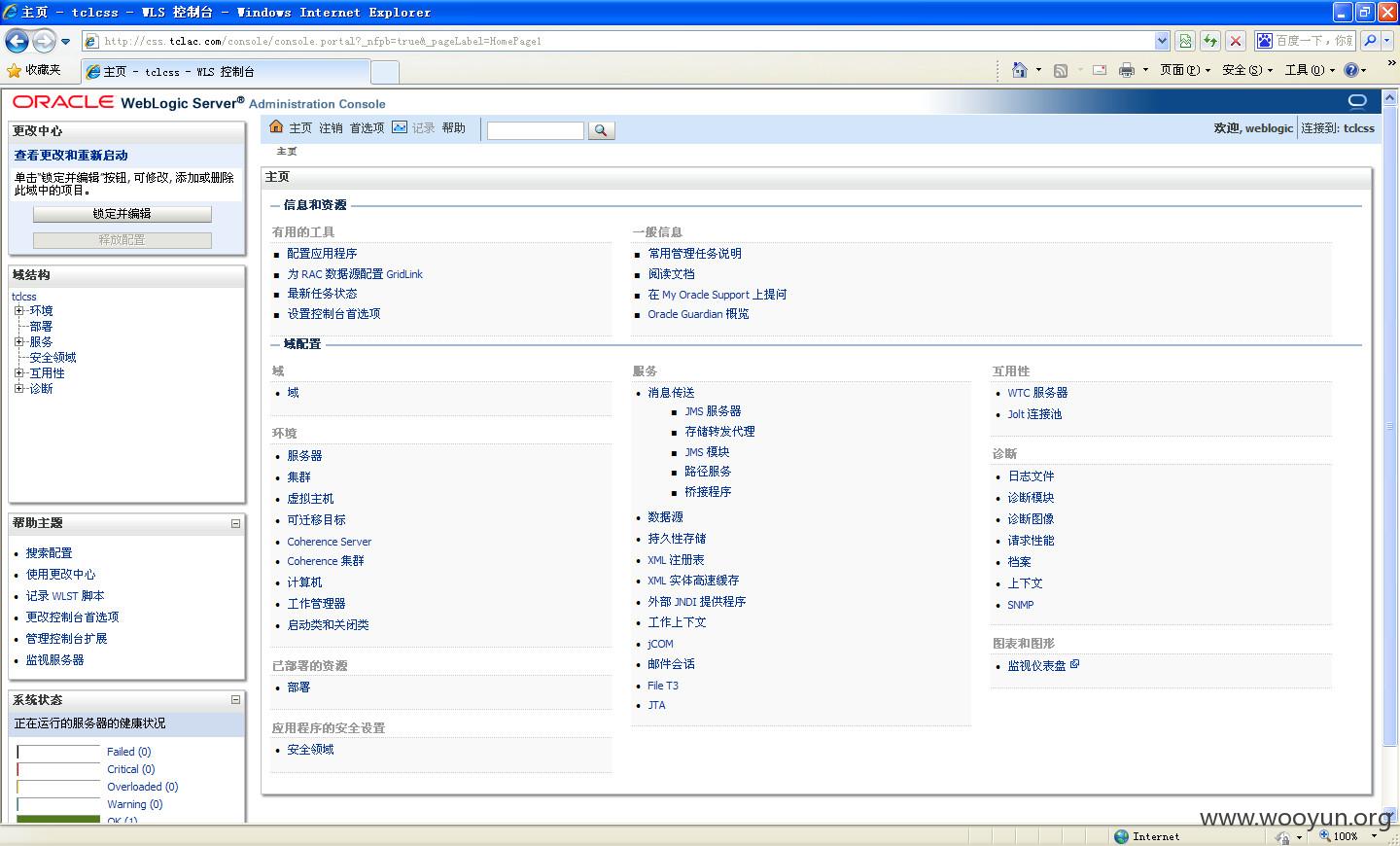Select the 主页 - tclcss browser tab
The height and width of the screenshot is (846, 1400).
click(226, 71)
